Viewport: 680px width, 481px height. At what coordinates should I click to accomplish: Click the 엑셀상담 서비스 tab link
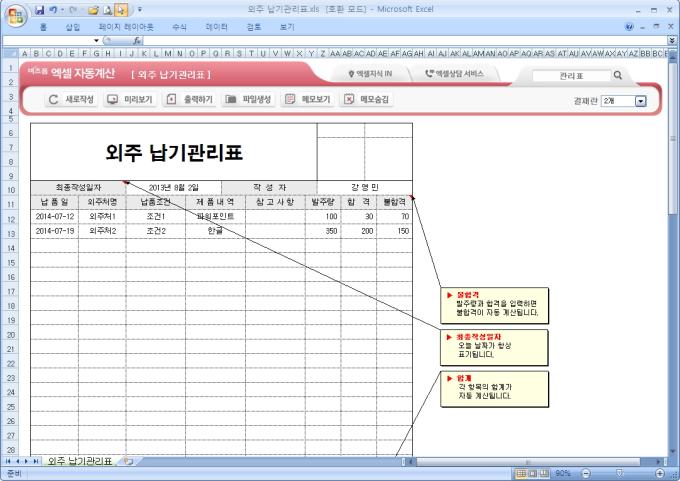coord(454,74)
